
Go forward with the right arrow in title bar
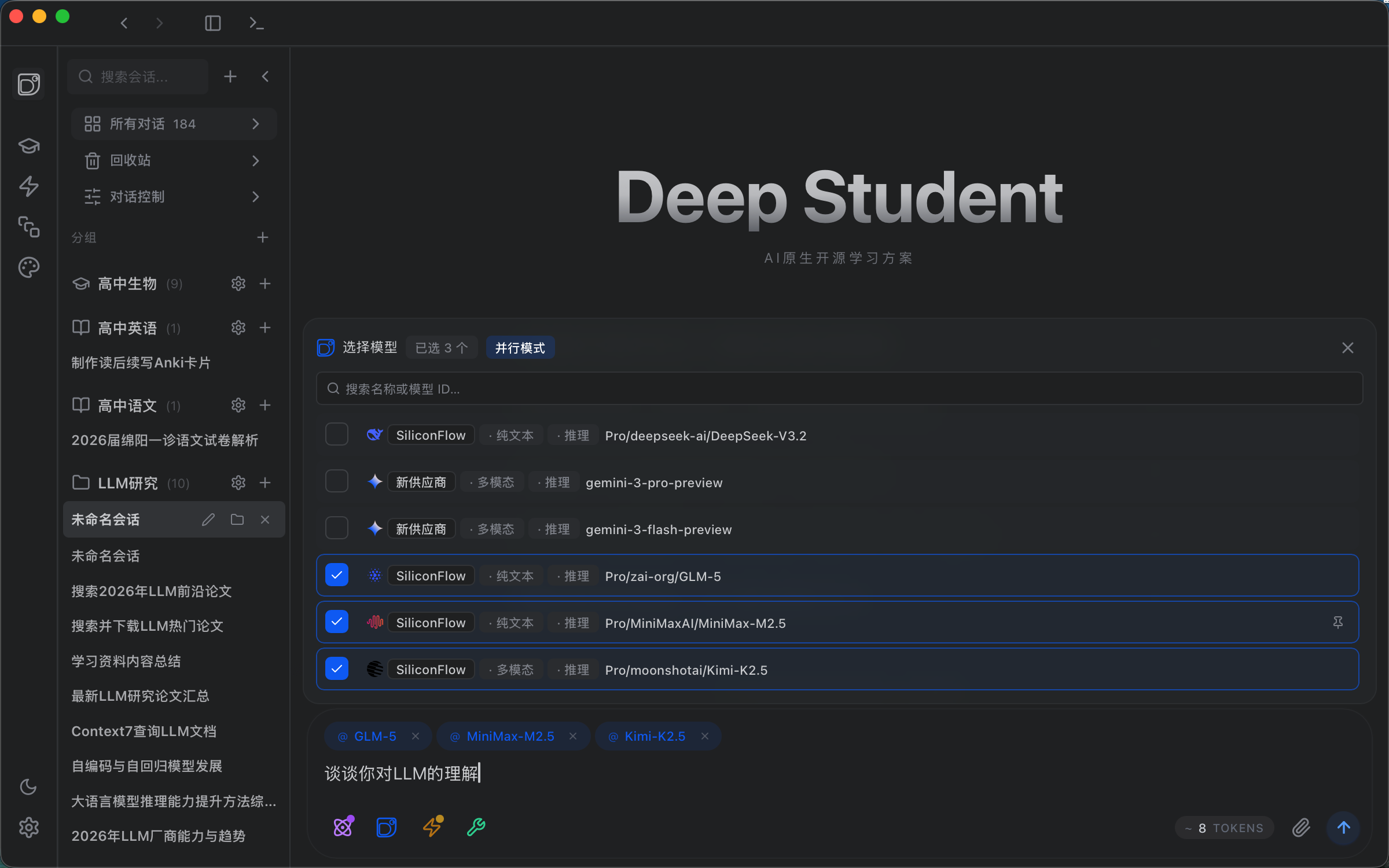click(160, 23)
